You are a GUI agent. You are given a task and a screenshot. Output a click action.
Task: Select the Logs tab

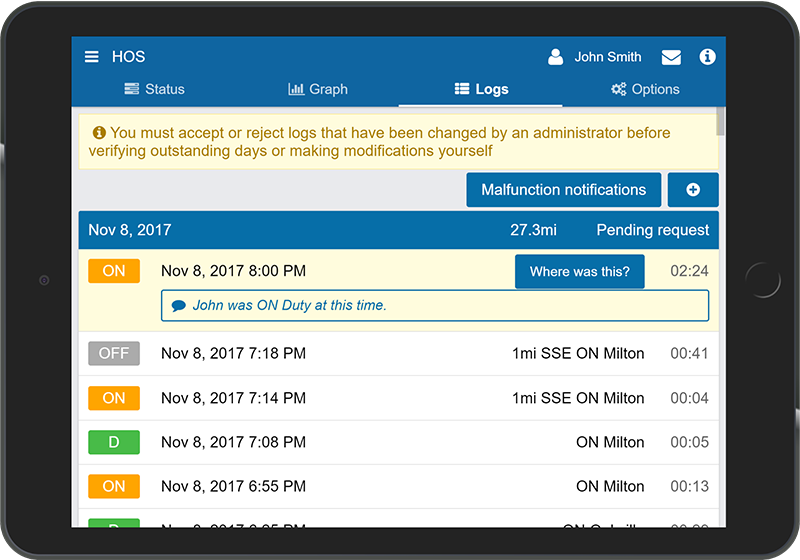[x=480, y=89]
